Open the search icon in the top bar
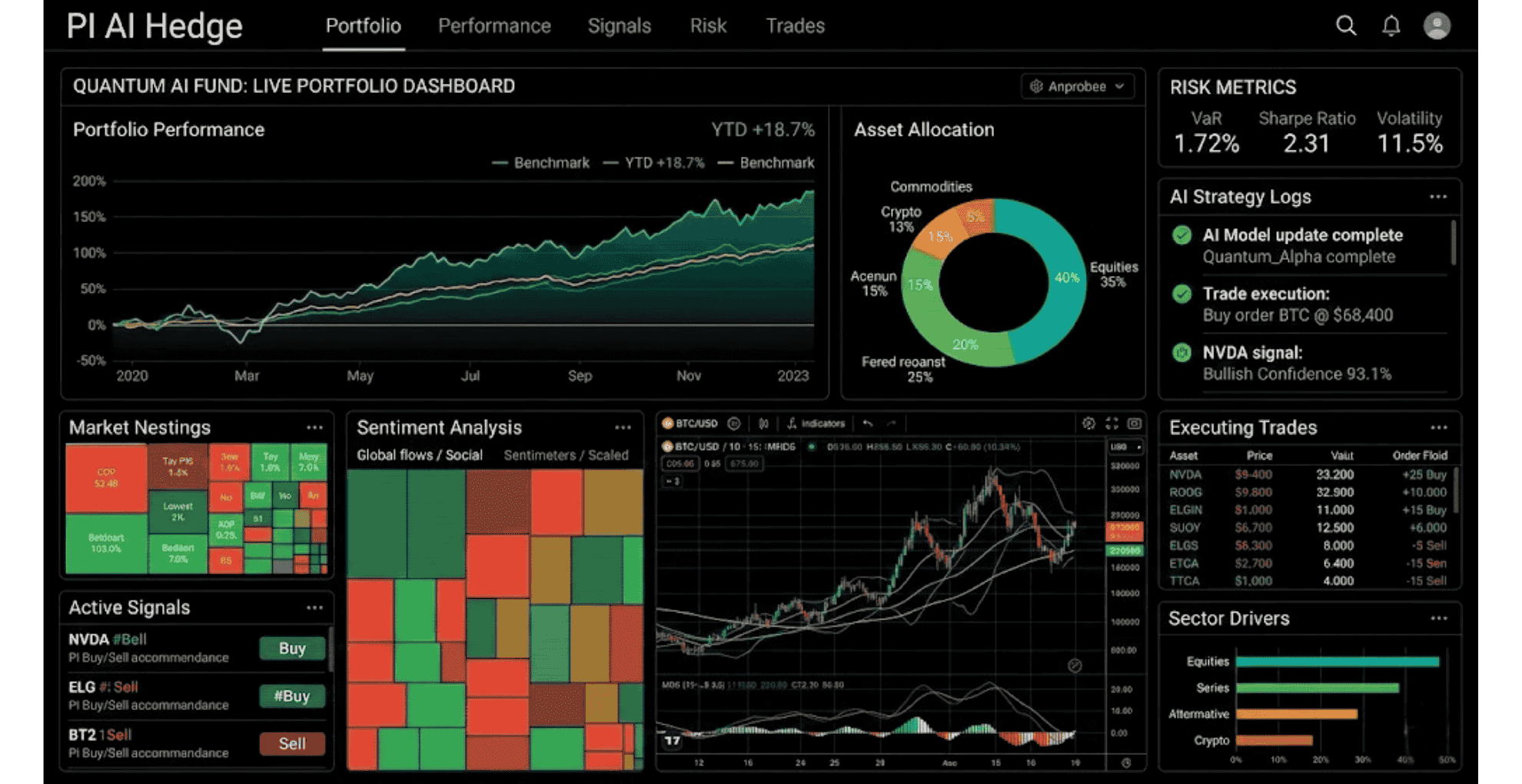The height and width of the screenshot is (784, 1522). point(1346,25)
